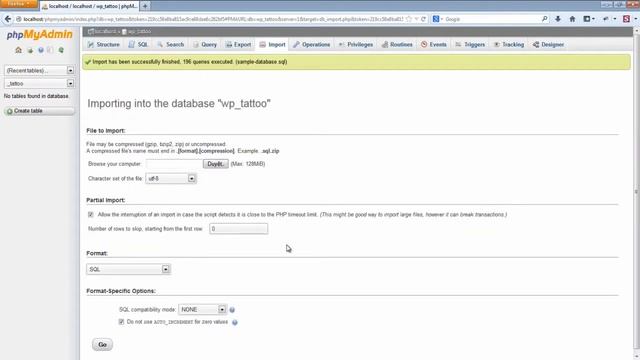This screenshot has width=640, height=360.
Task: Open the Privileges tab
Action: (356, 44)
